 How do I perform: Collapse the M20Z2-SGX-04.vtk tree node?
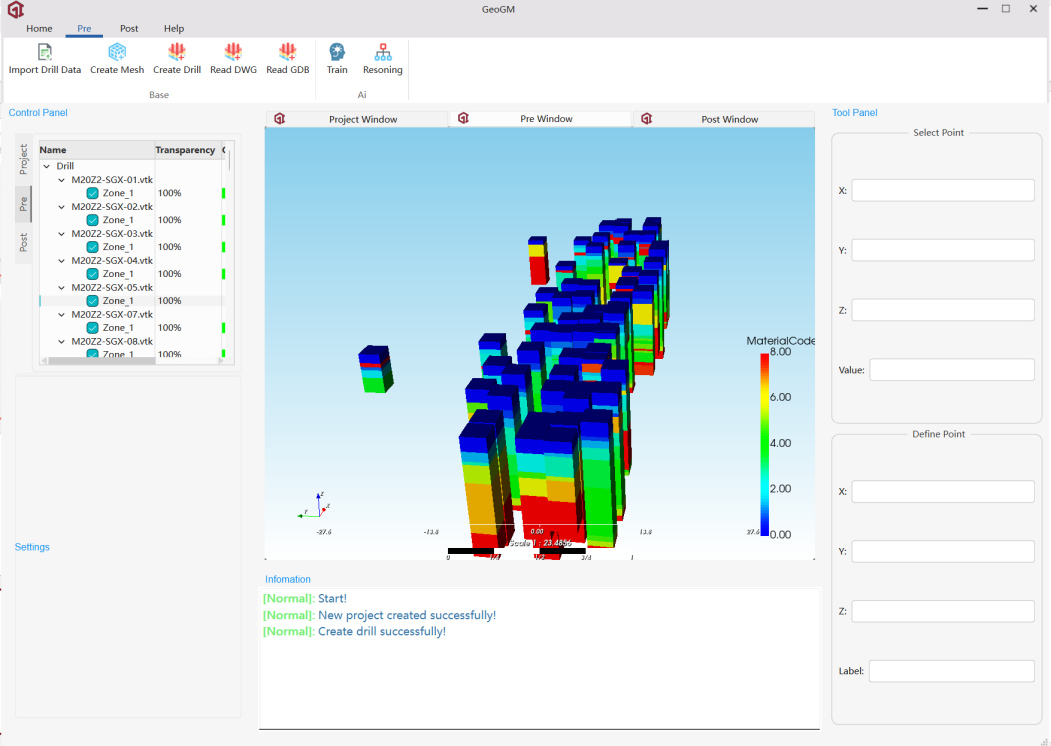62,261
